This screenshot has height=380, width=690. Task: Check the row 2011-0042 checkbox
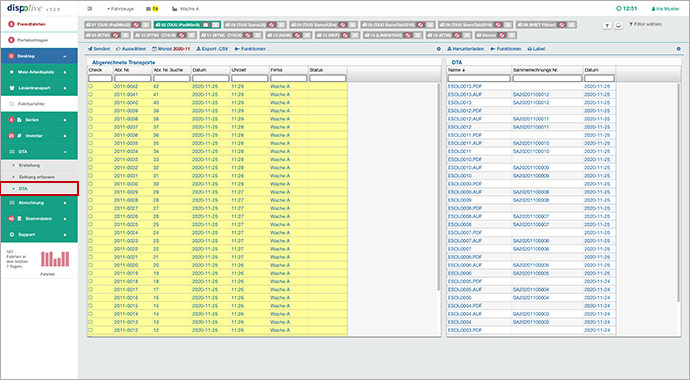91,86
